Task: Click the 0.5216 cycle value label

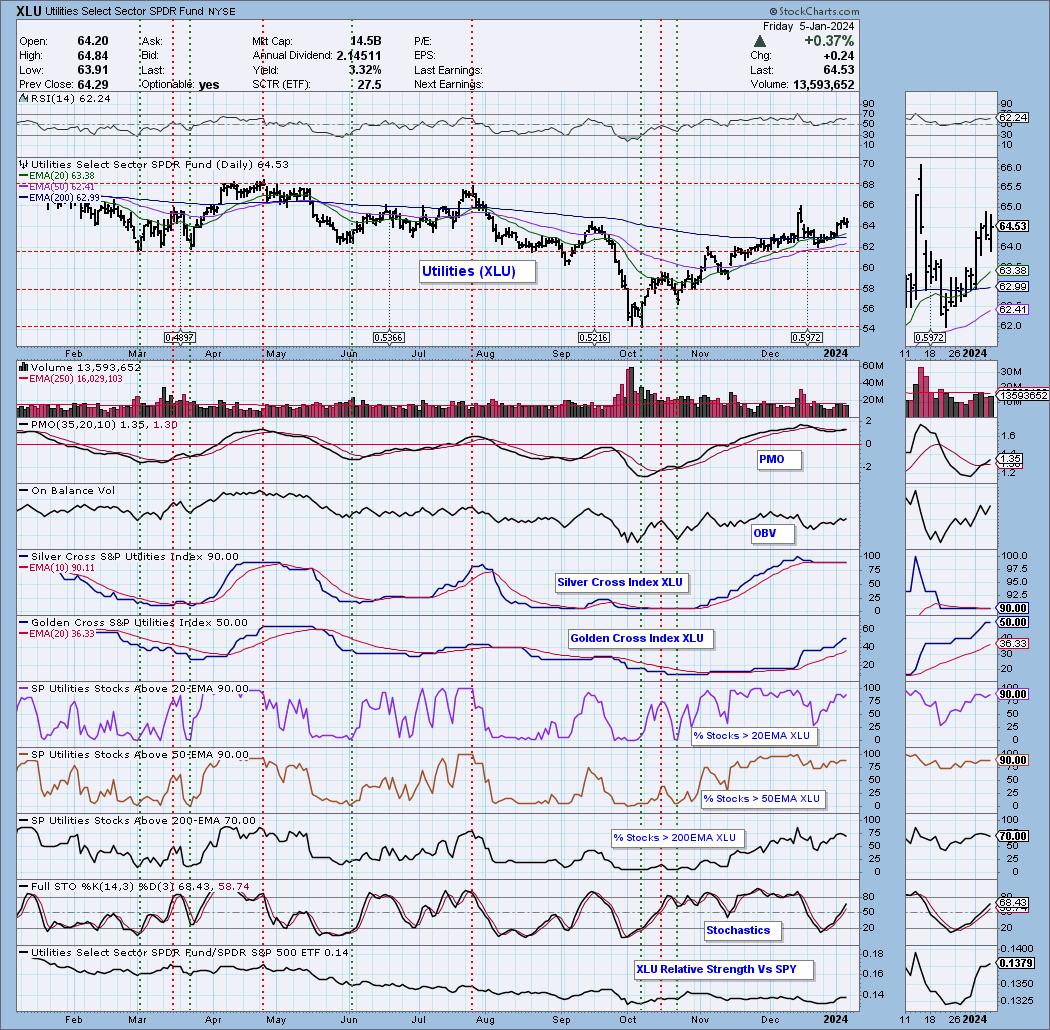Action: [594, 338]
